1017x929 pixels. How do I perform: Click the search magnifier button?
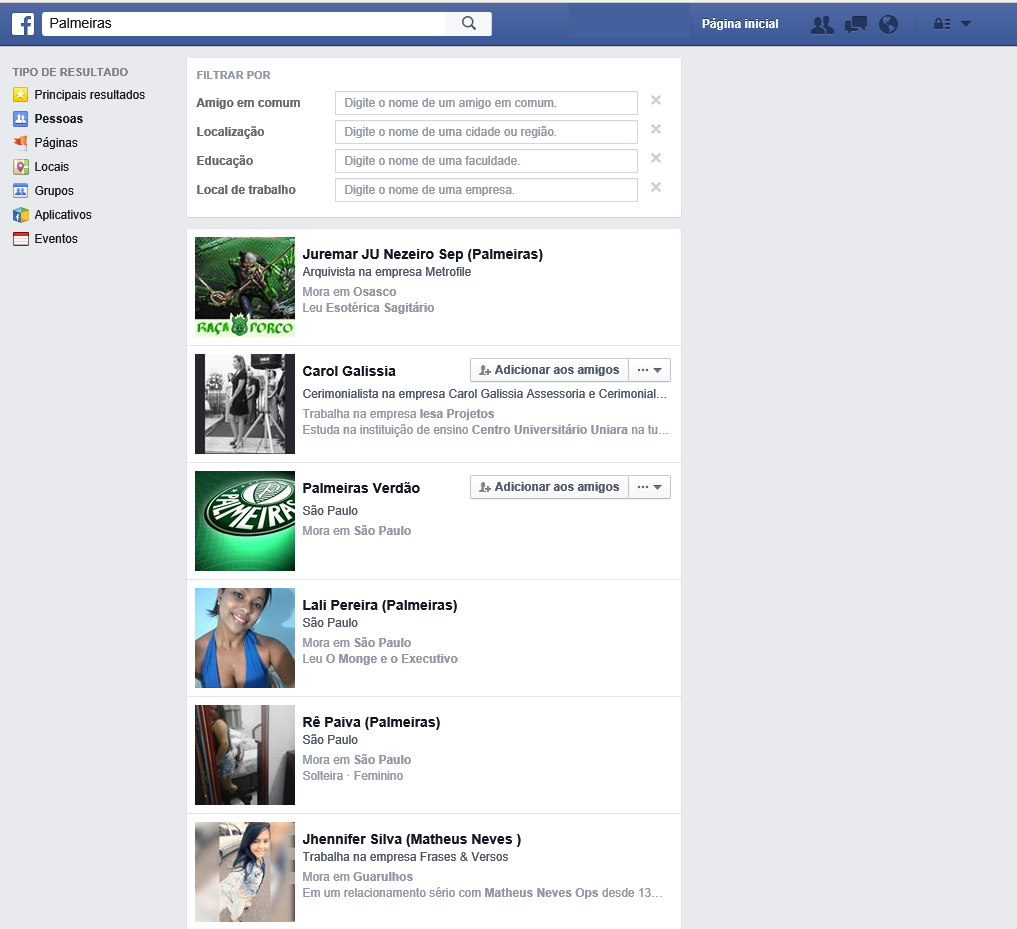tap(468, 24)
